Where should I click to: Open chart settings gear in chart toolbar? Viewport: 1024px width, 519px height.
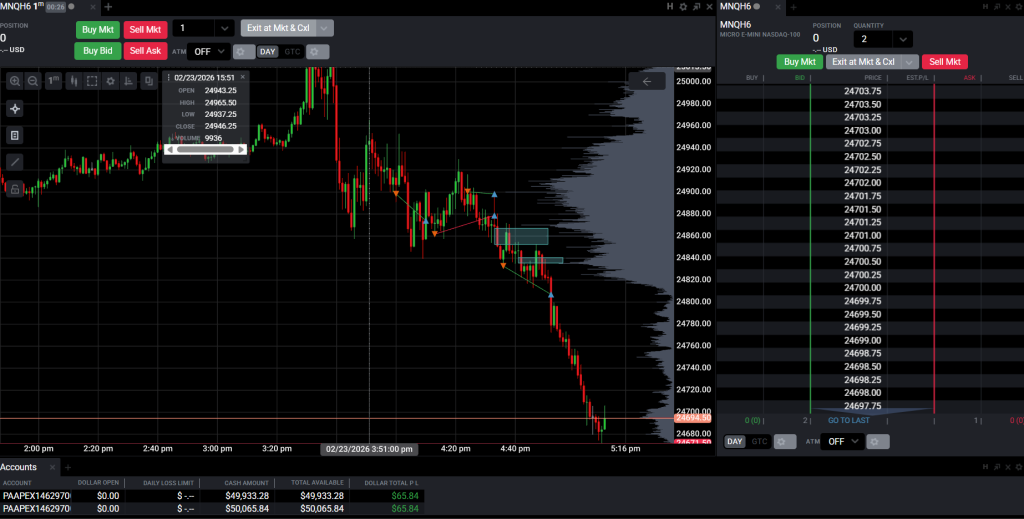point(110,81)
